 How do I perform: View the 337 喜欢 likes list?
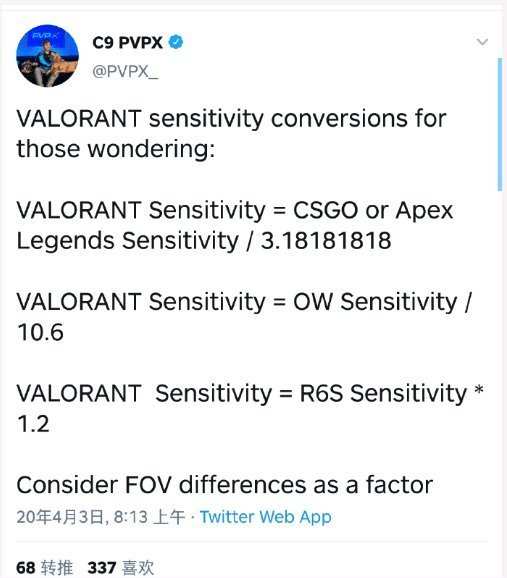(121, 567)
